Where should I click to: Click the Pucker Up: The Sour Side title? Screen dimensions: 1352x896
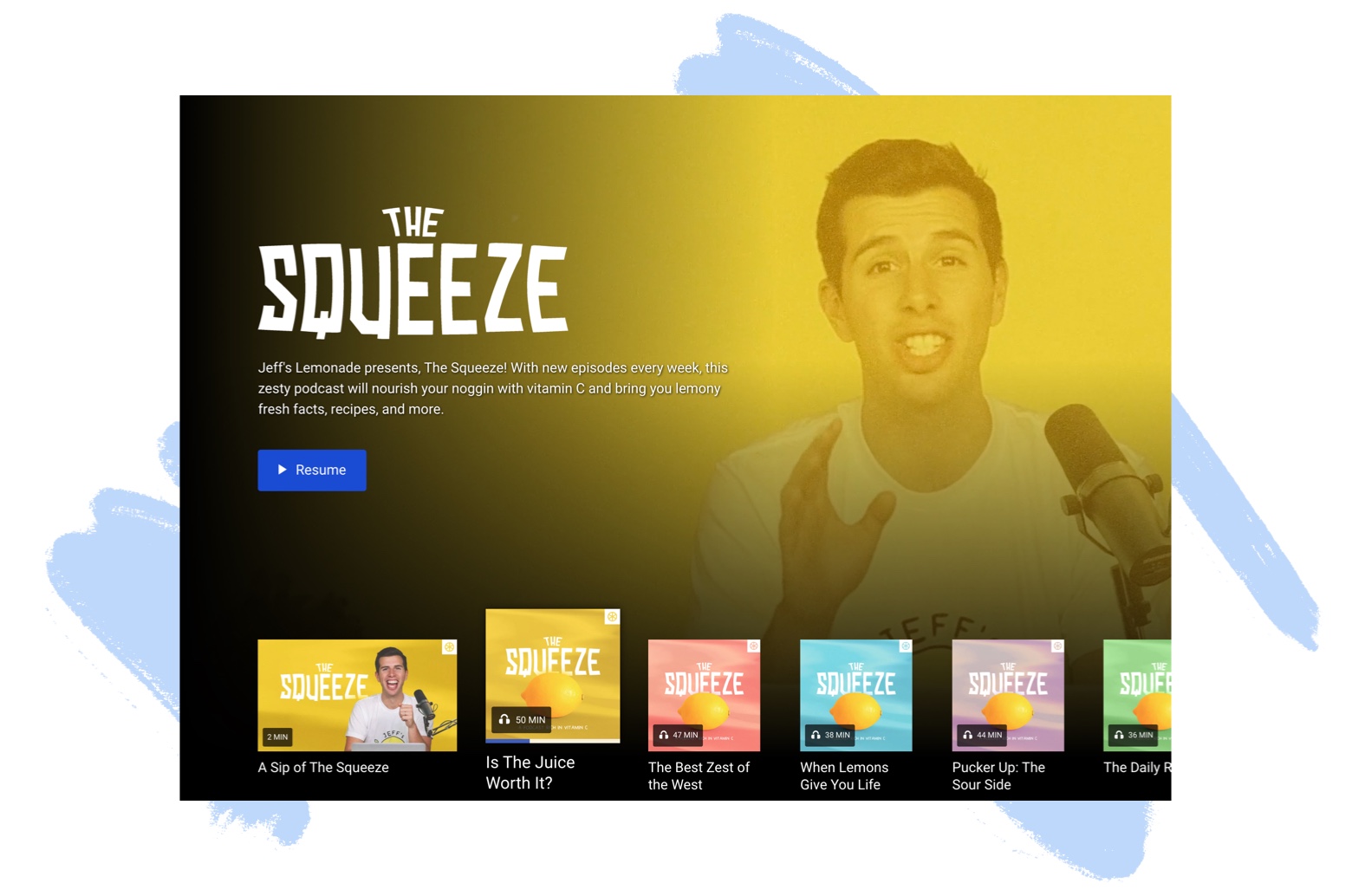(998, 776)
